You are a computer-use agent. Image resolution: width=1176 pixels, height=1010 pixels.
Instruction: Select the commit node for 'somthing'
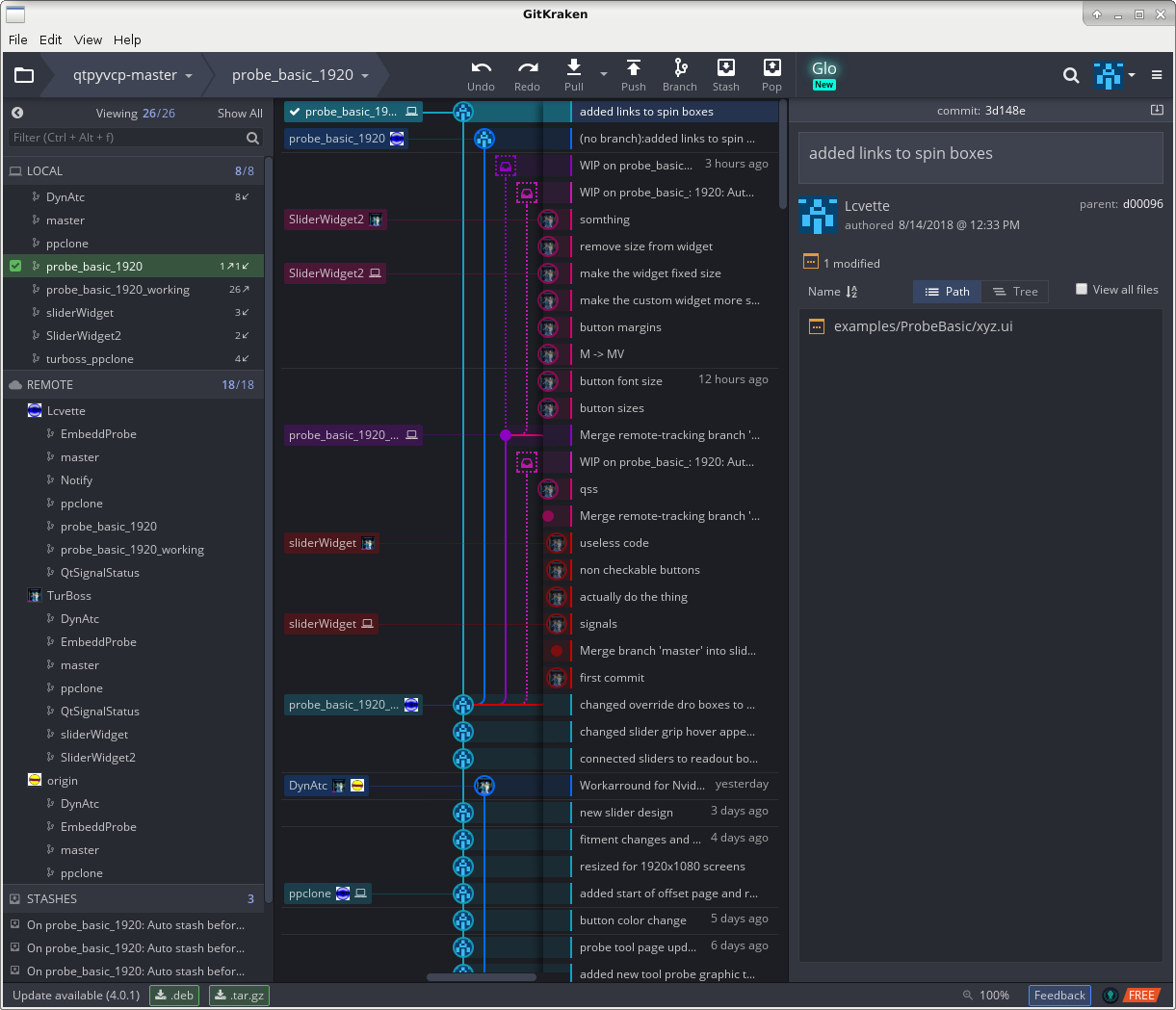[x=548, y=220]
